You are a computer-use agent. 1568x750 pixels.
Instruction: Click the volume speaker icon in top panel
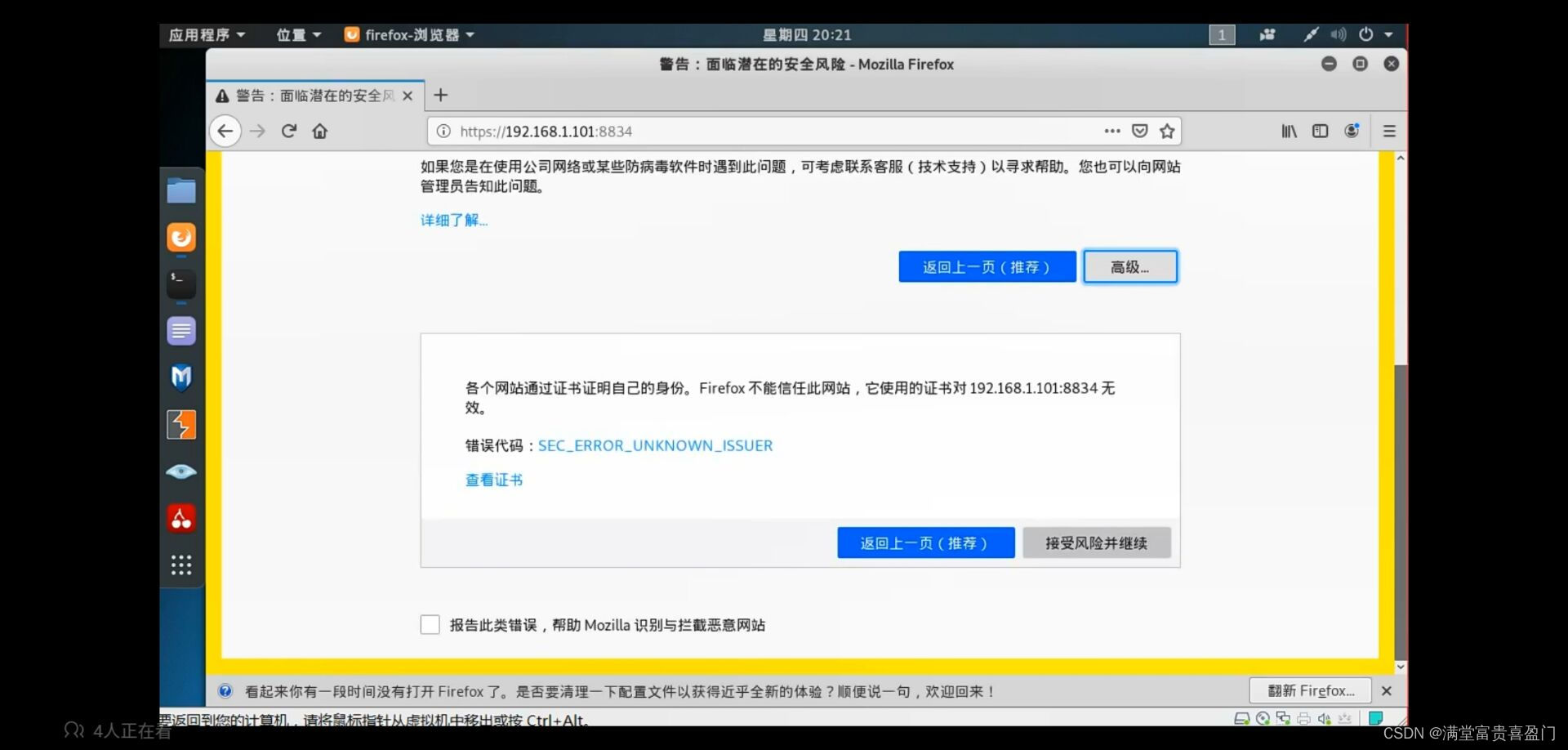click(x=1338, y=34)
